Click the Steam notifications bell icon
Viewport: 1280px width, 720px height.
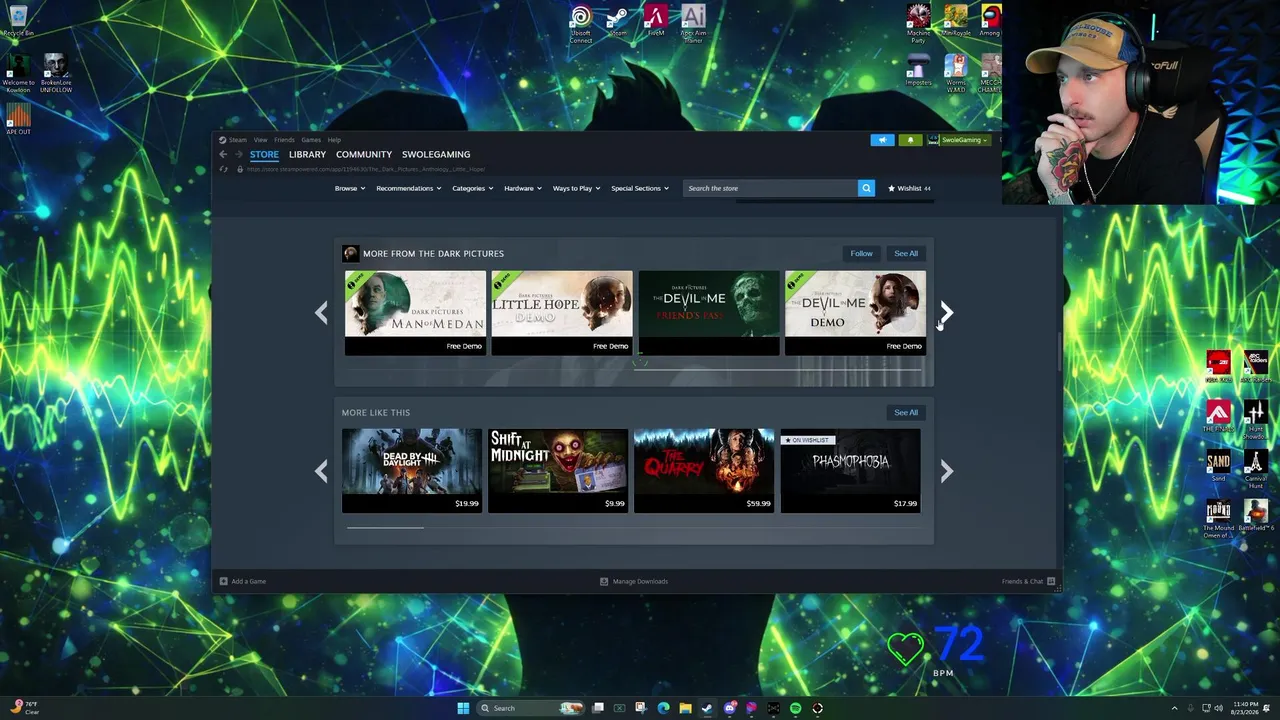910,140
